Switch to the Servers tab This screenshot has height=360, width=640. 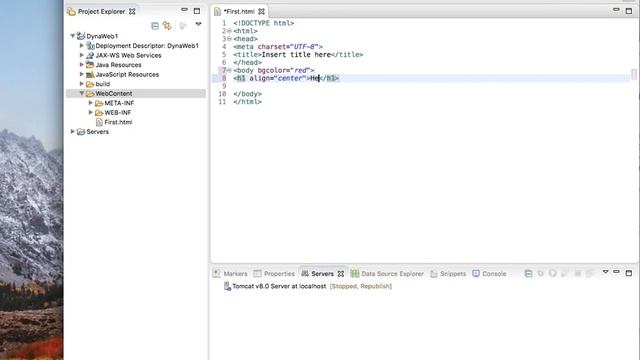click(318, 273)
